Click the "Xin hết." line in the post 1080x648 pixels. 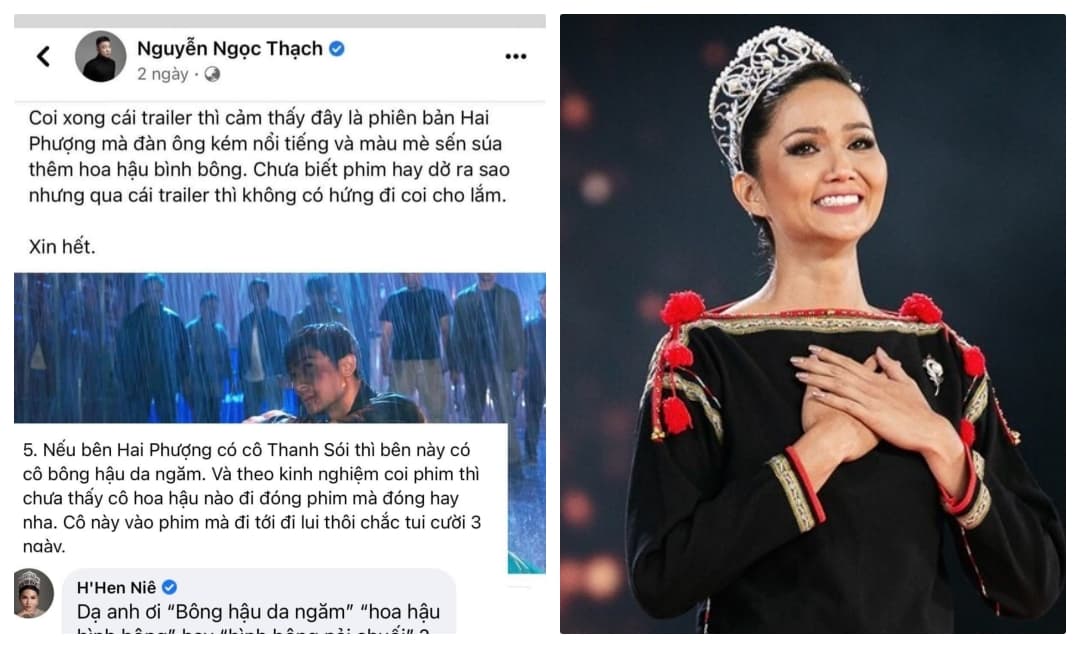tap(62, 247)
